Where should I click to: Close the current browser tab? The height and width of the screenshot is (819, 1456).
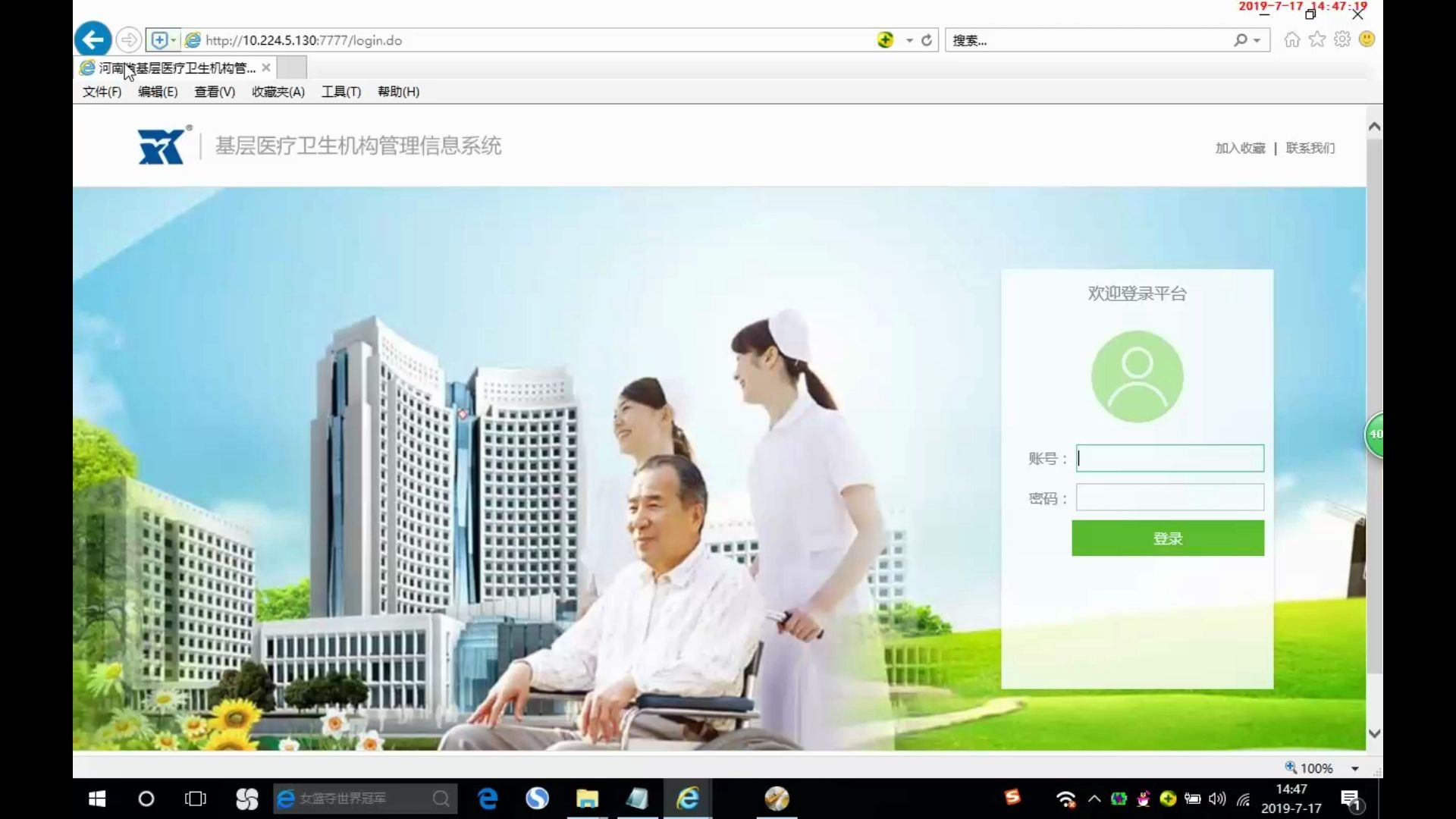[266, 67]
